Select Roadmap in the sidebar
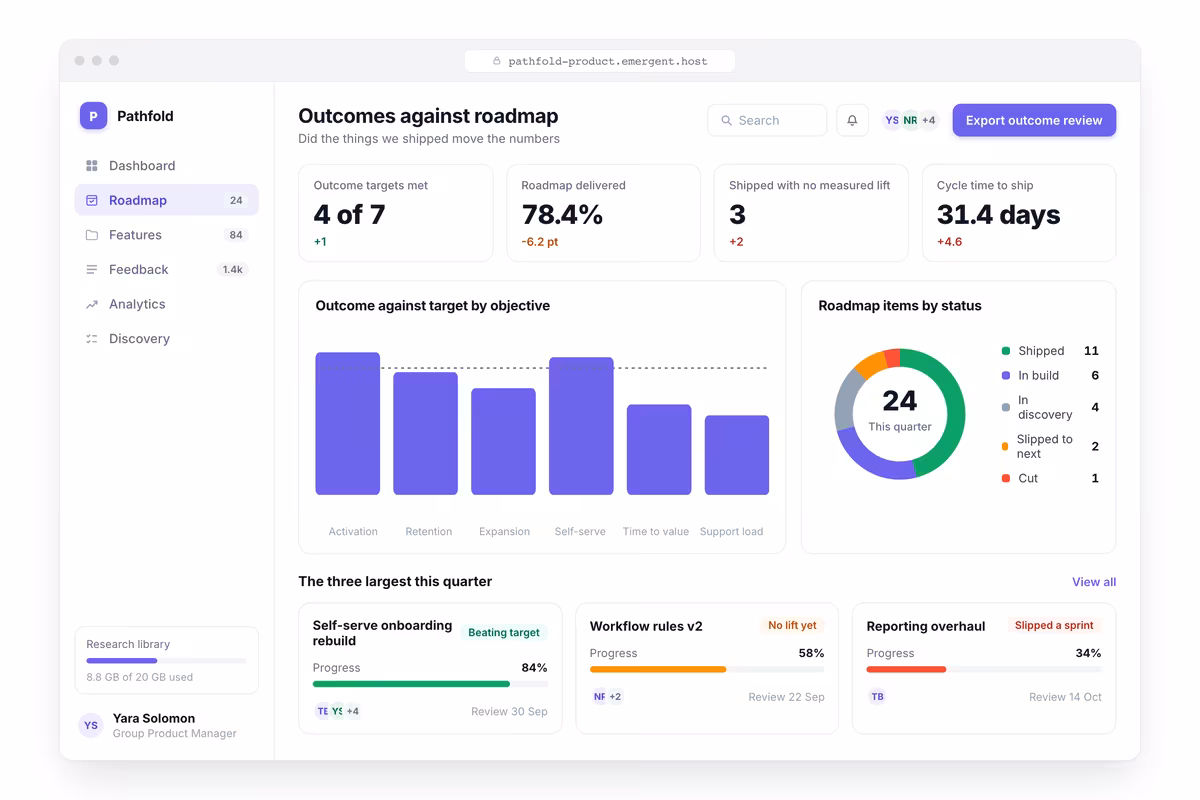The image size is (1200, 800). 167,200
